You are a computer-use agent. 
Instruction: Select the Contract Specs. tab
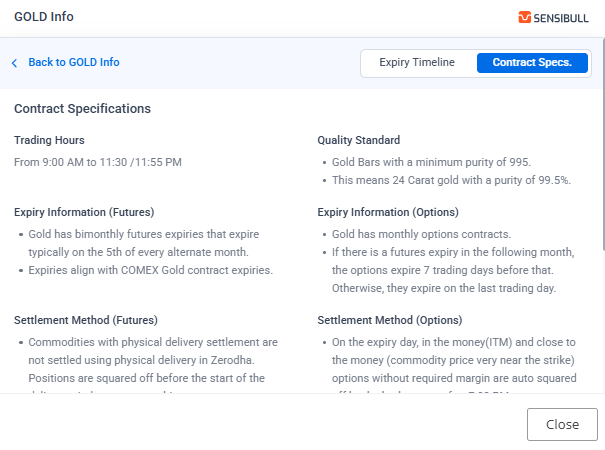[532, 63]
